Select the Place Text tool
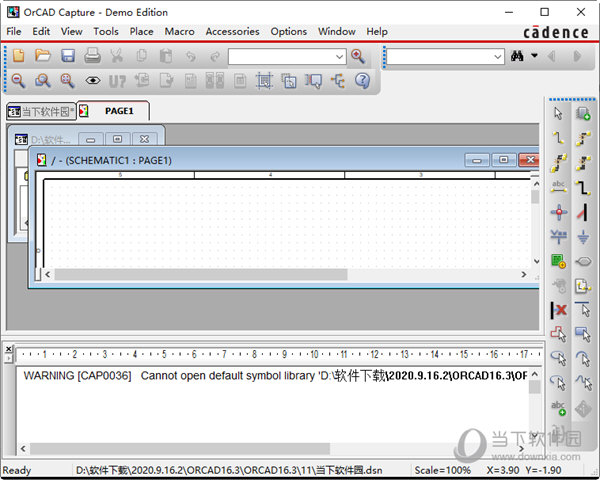This screenshot has width=600, height=480. tap(558, 408)
